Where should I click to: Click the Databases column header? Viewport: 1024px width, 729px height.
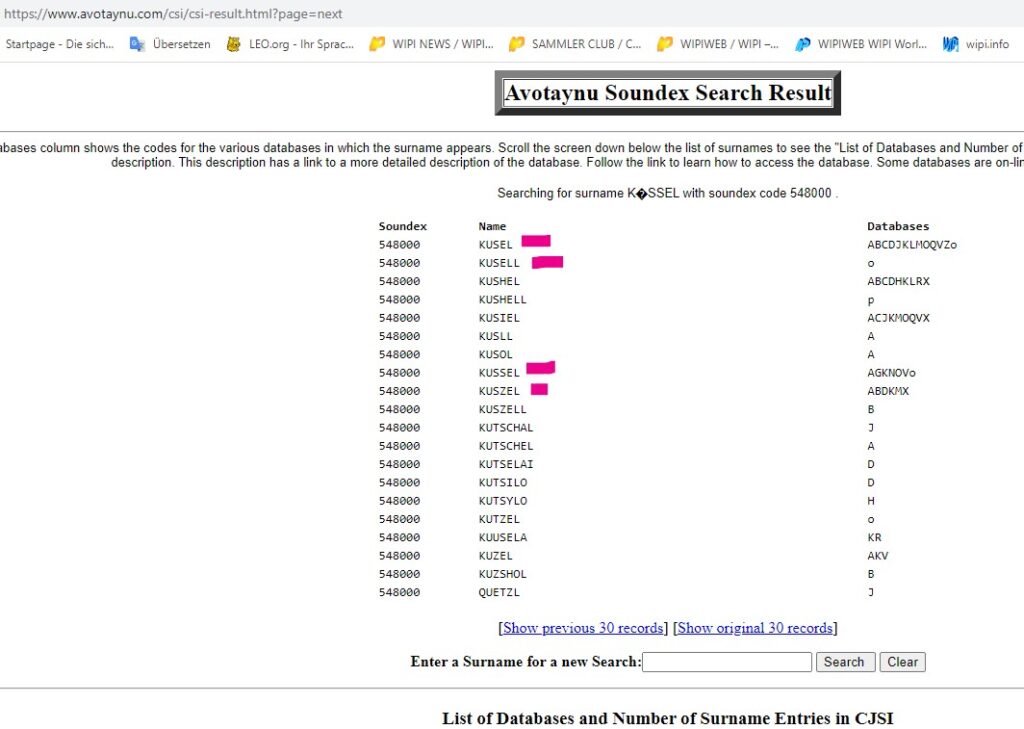[897, 226]
